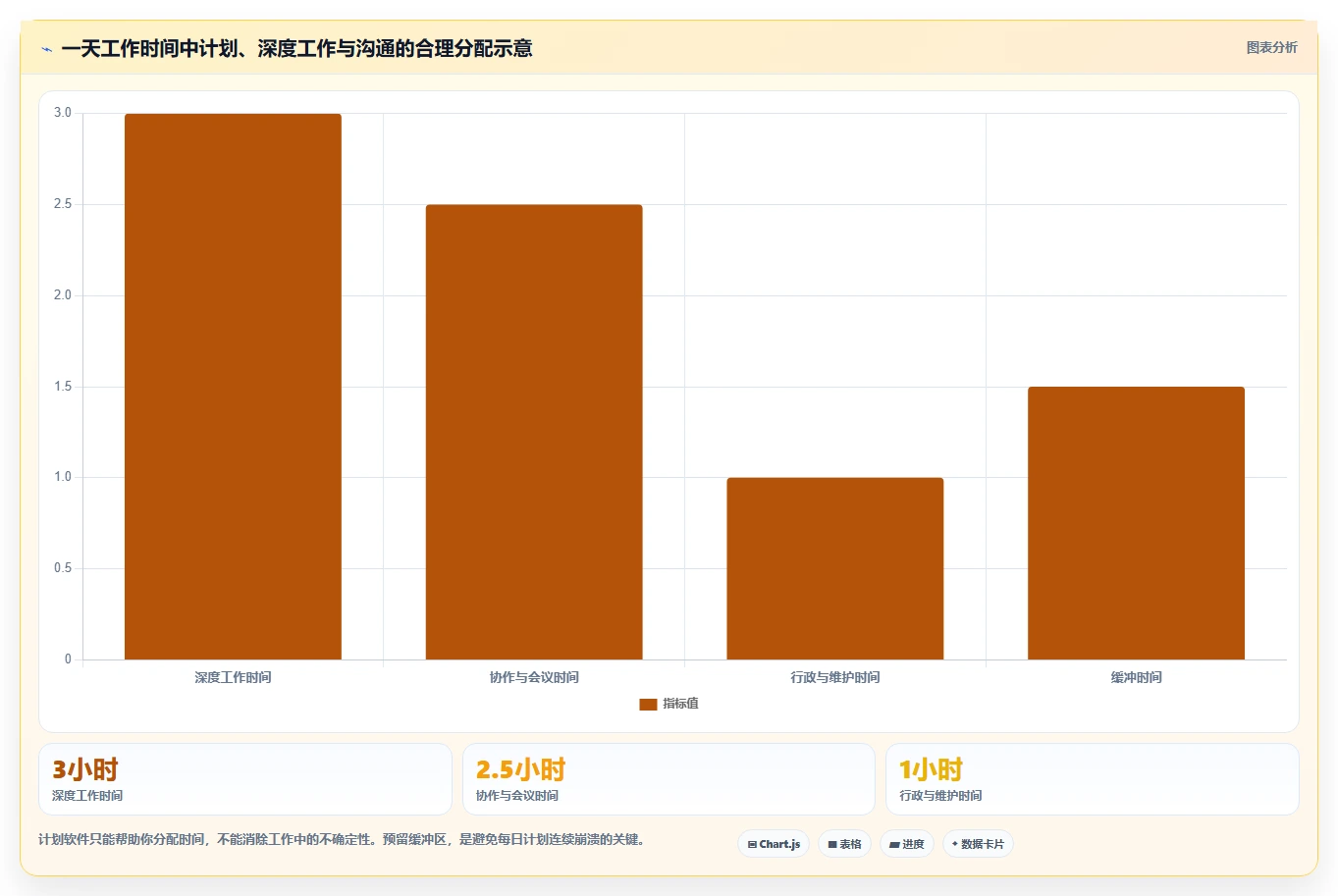
Task: Click the 0.5 y-axis tick value
Action: click(x=63, y=568)
